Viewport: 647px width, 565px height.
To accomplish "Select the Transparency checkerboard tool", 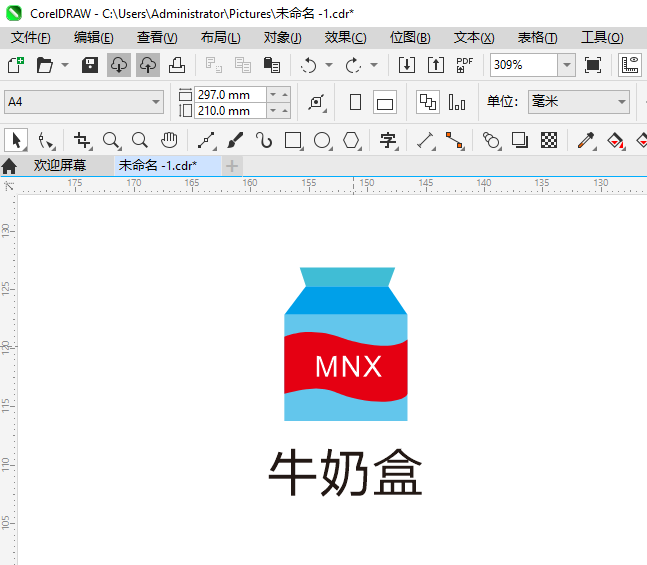I will [x=549, y=141].
